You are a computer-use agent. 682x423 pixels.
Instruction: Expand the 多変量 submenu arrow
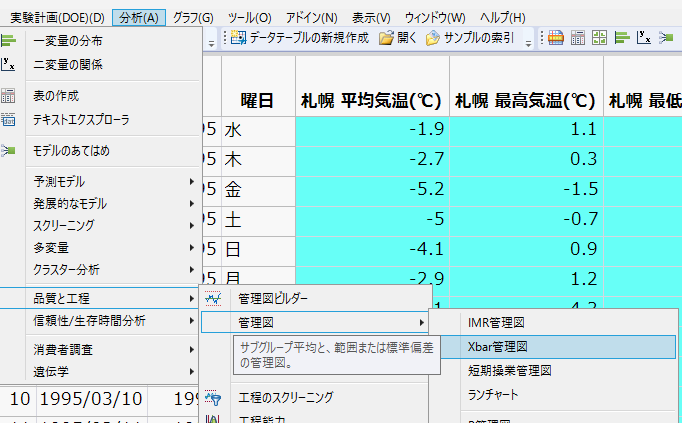coord(191,247)
